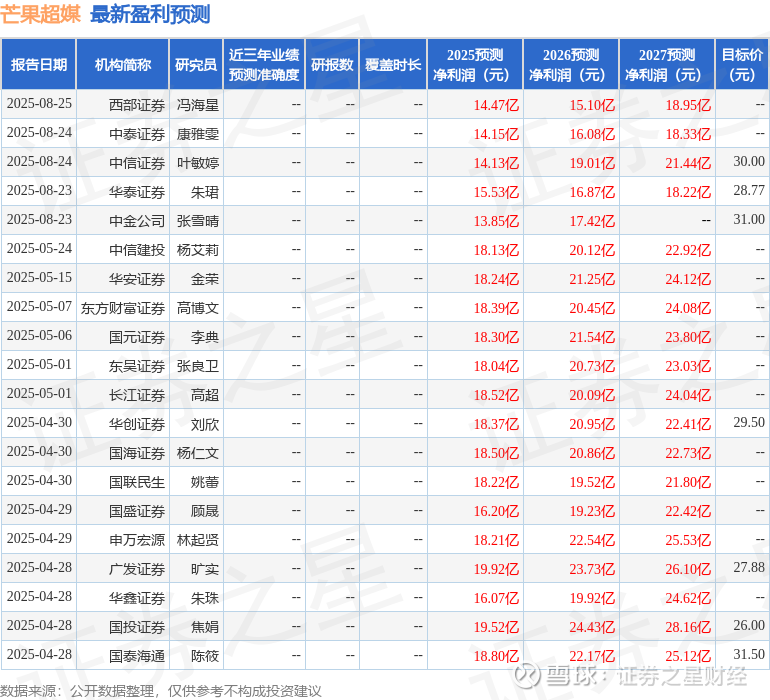Click analyst name 张雪晴
Screen dimensions: 770x700
[197, 221]
